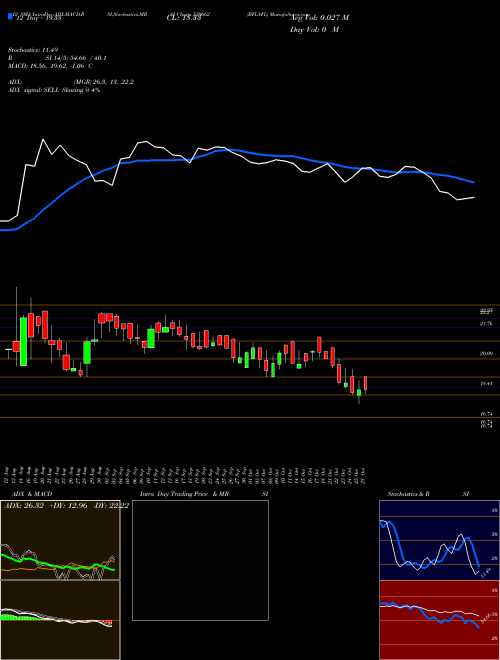
Task: Click the 'Day Vol: 0 M' value
Action: coord(314,29)
